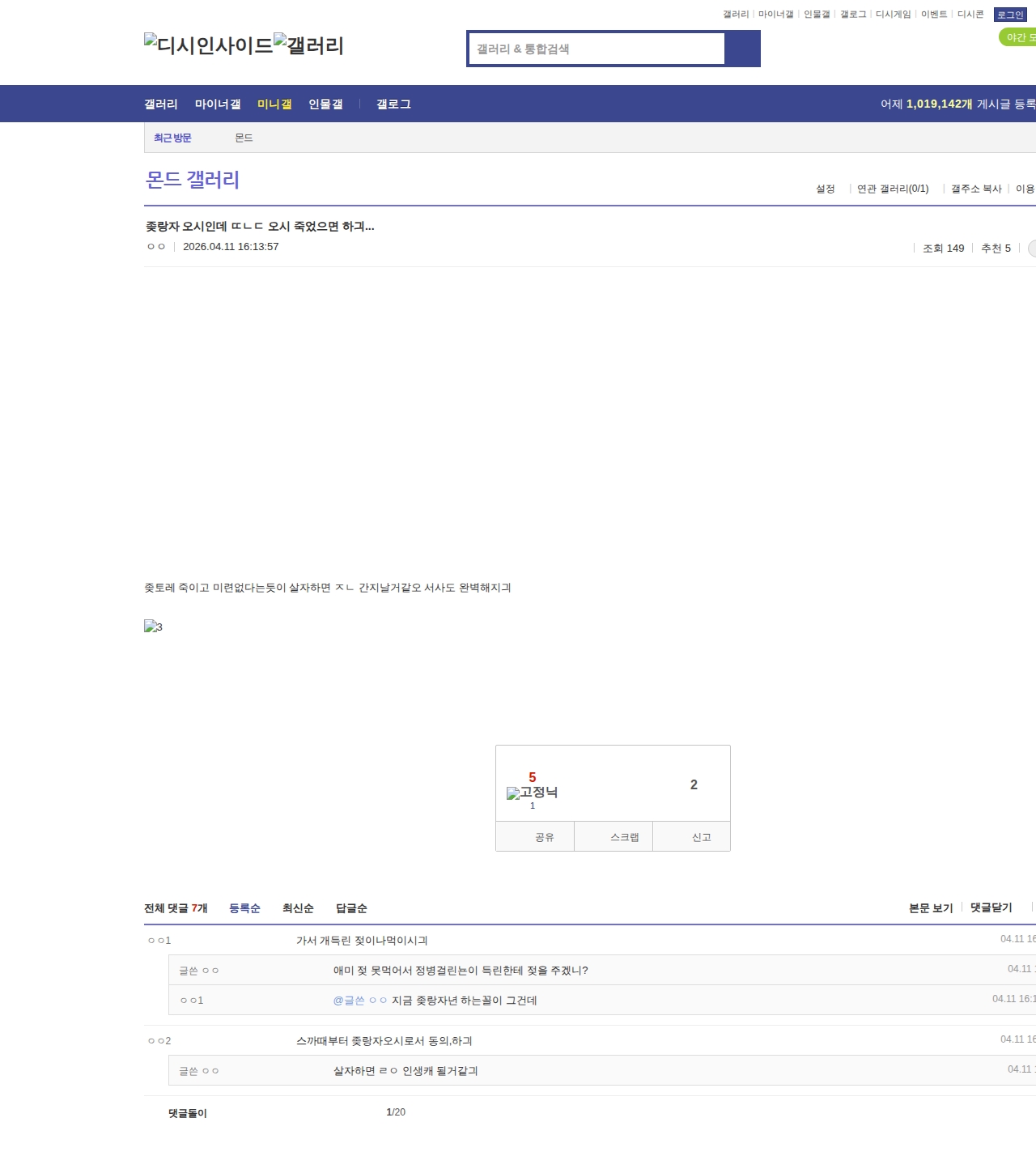Collapse comments with 댓글닫기

pos(991,907)
